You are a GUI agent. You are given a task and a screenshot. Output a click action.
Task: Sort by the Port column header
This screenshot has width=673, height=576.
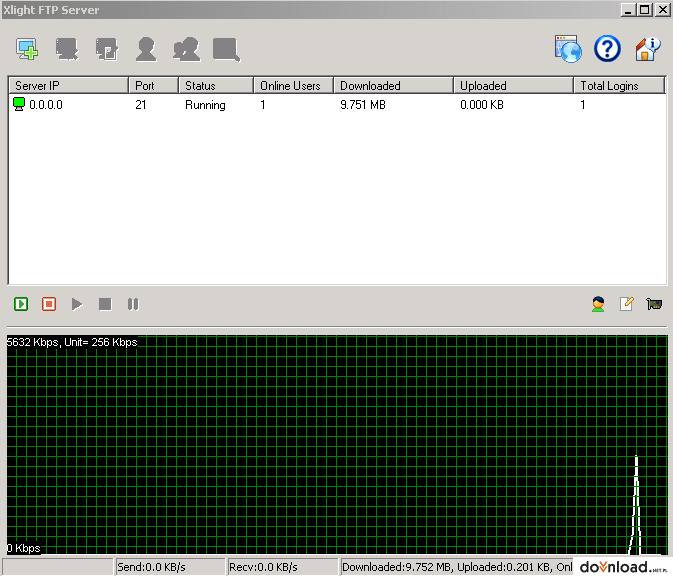153,85
